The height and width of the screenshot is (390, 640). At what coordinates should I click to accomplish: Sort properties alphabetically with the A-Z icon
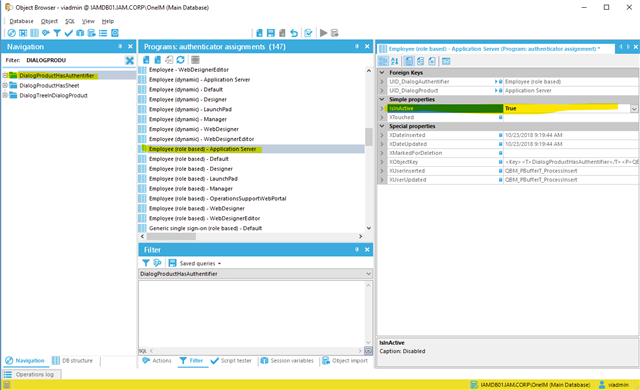[x=395, y=61]
